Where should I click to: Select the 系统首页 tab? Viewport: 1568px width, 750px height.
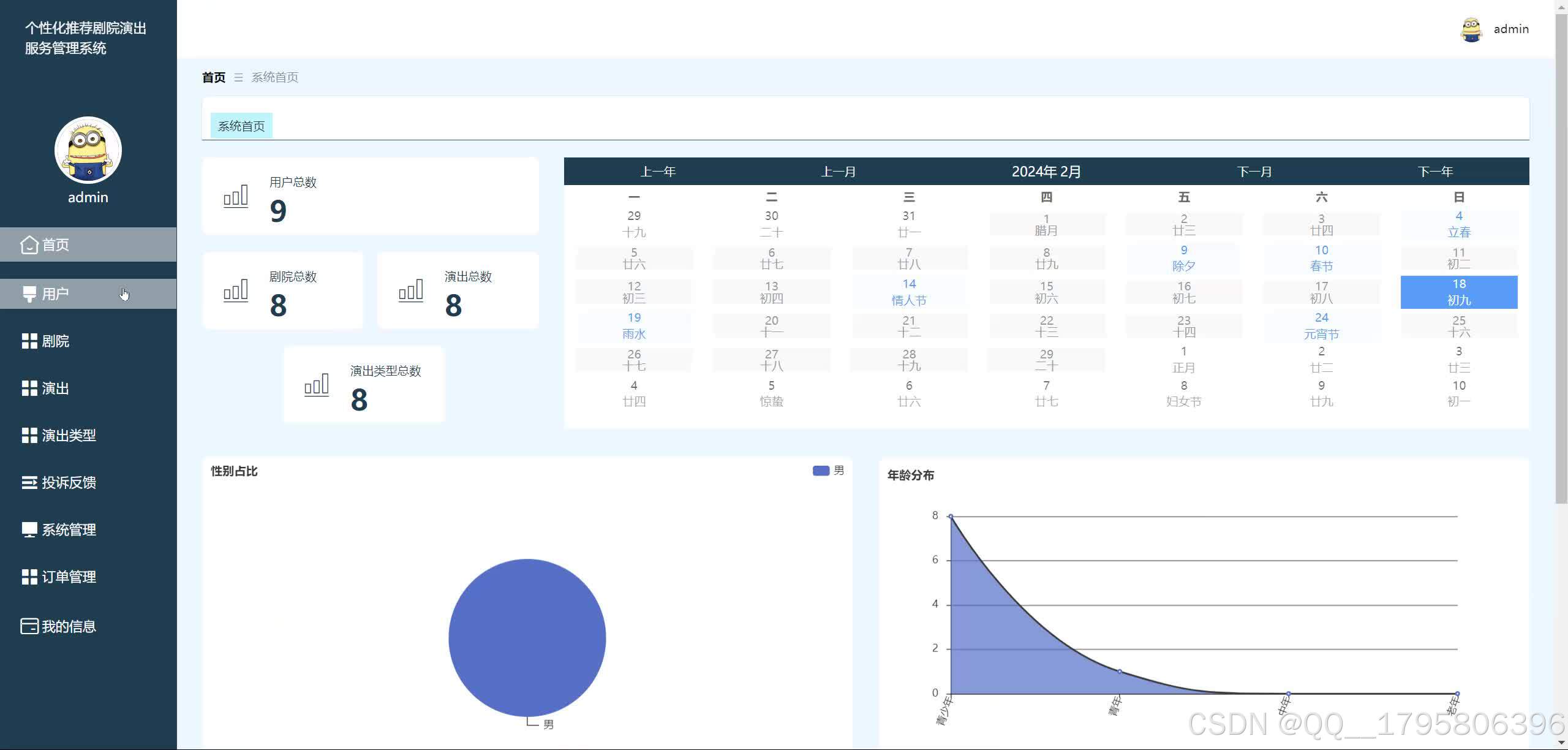click(x=241, y=126)
